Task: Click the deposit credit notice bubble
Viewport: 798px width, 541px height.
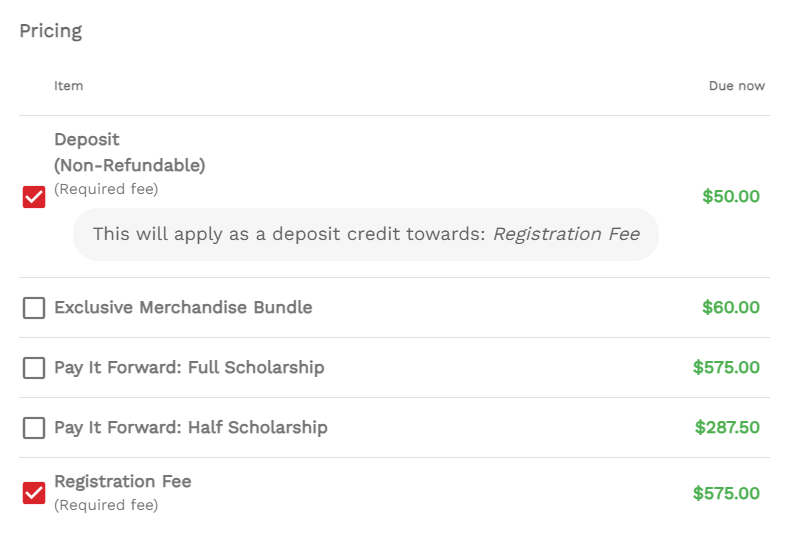Action: click(x=366, y=235)
